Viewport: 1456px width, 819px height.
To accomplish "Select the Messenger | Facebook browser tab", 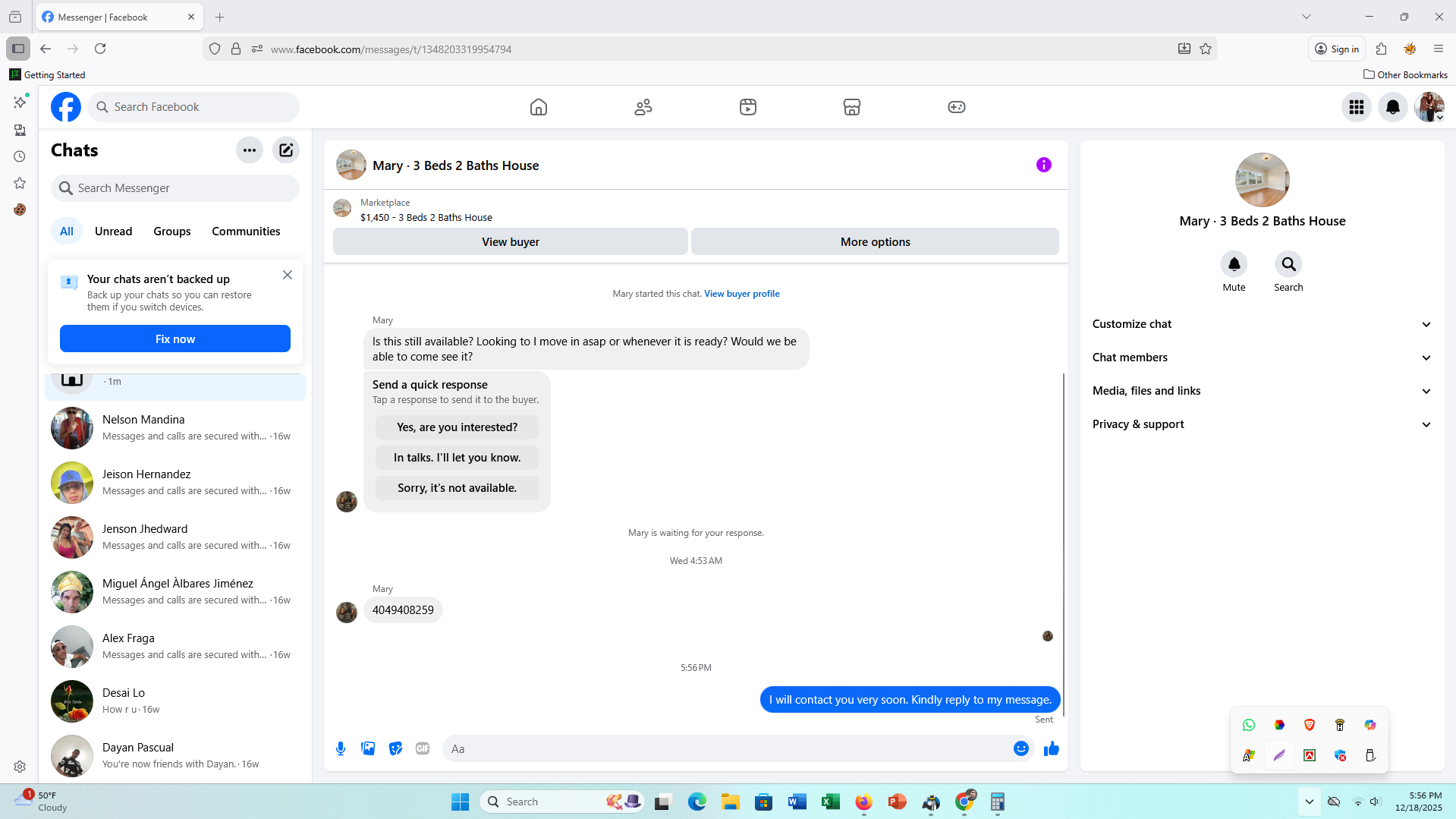I will coord(119,17).
